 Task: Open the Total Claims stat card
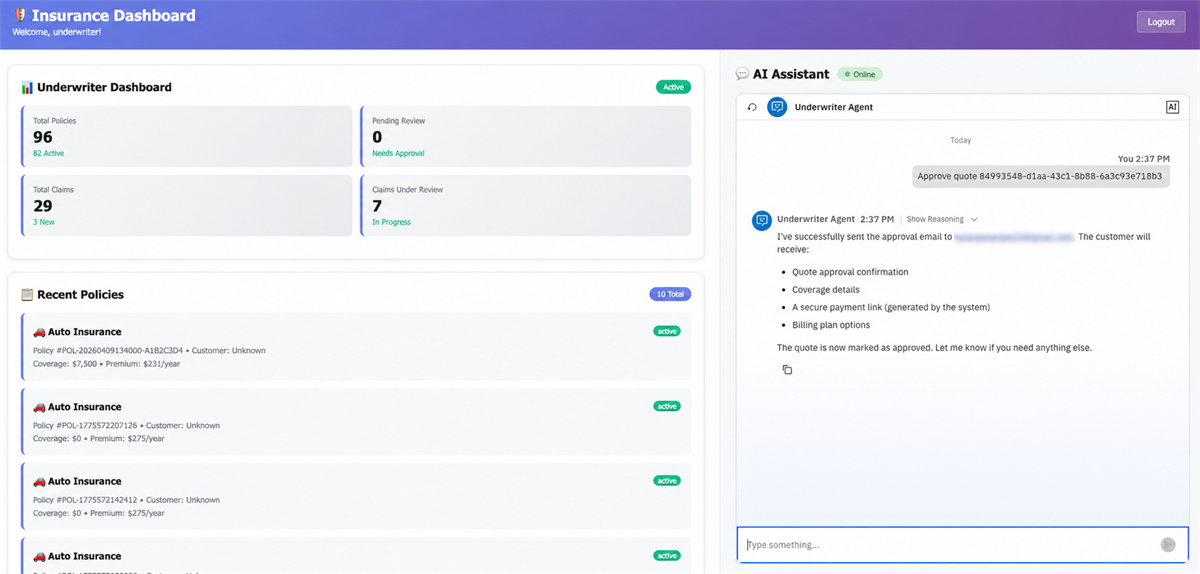[x=187, y=205]
